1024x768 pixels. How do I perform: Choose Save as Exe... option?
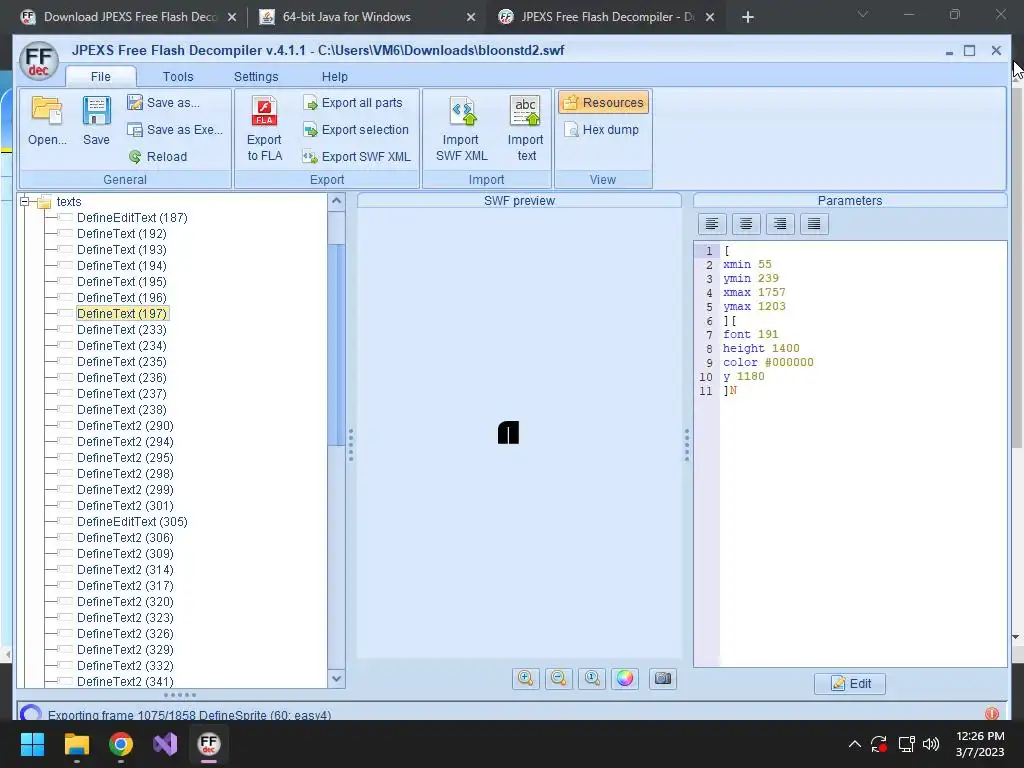(175, 130)
